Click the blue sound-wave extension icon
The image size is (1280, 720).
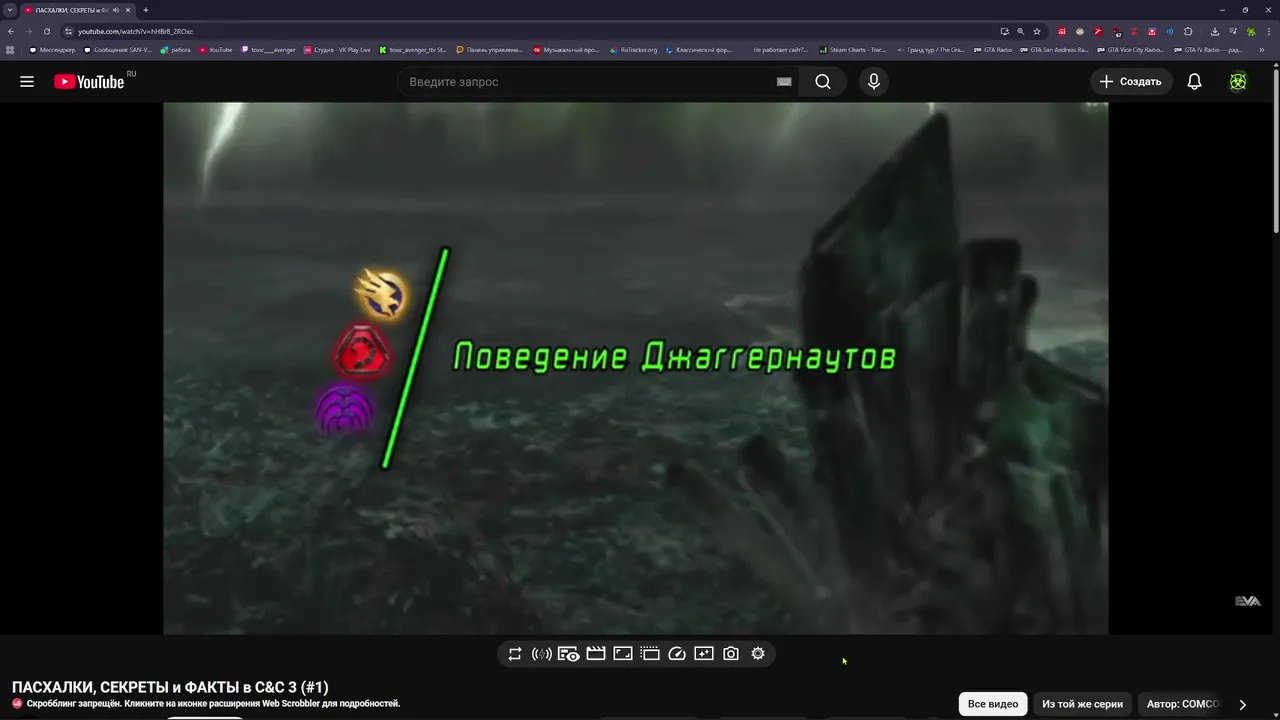coord(1170,31)
